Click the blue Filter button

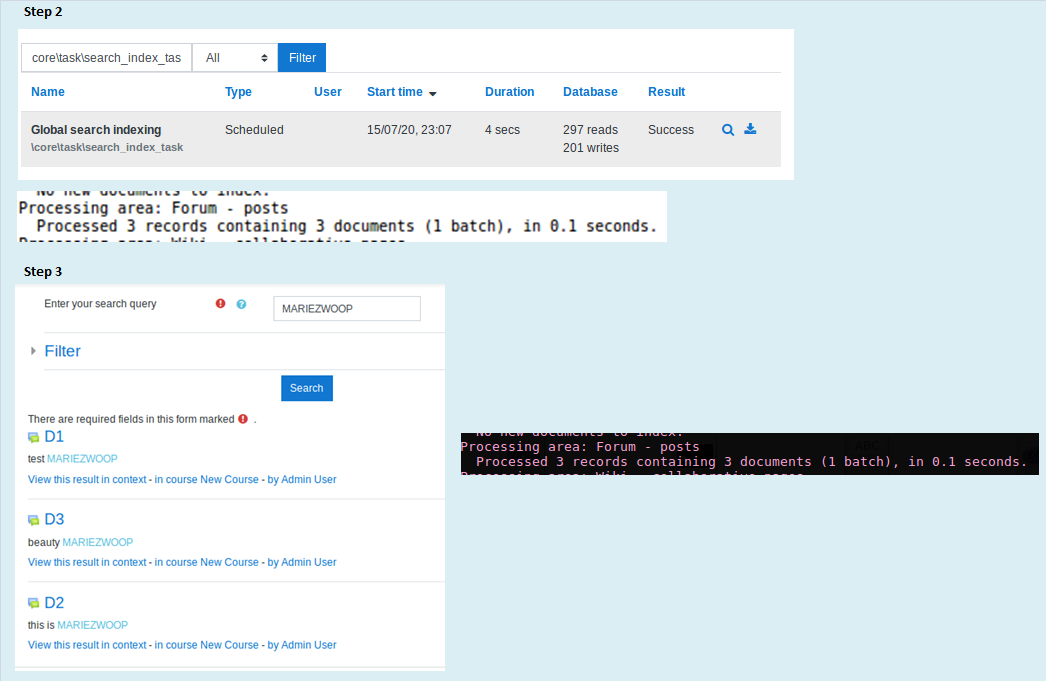click(x=302, y=57)
